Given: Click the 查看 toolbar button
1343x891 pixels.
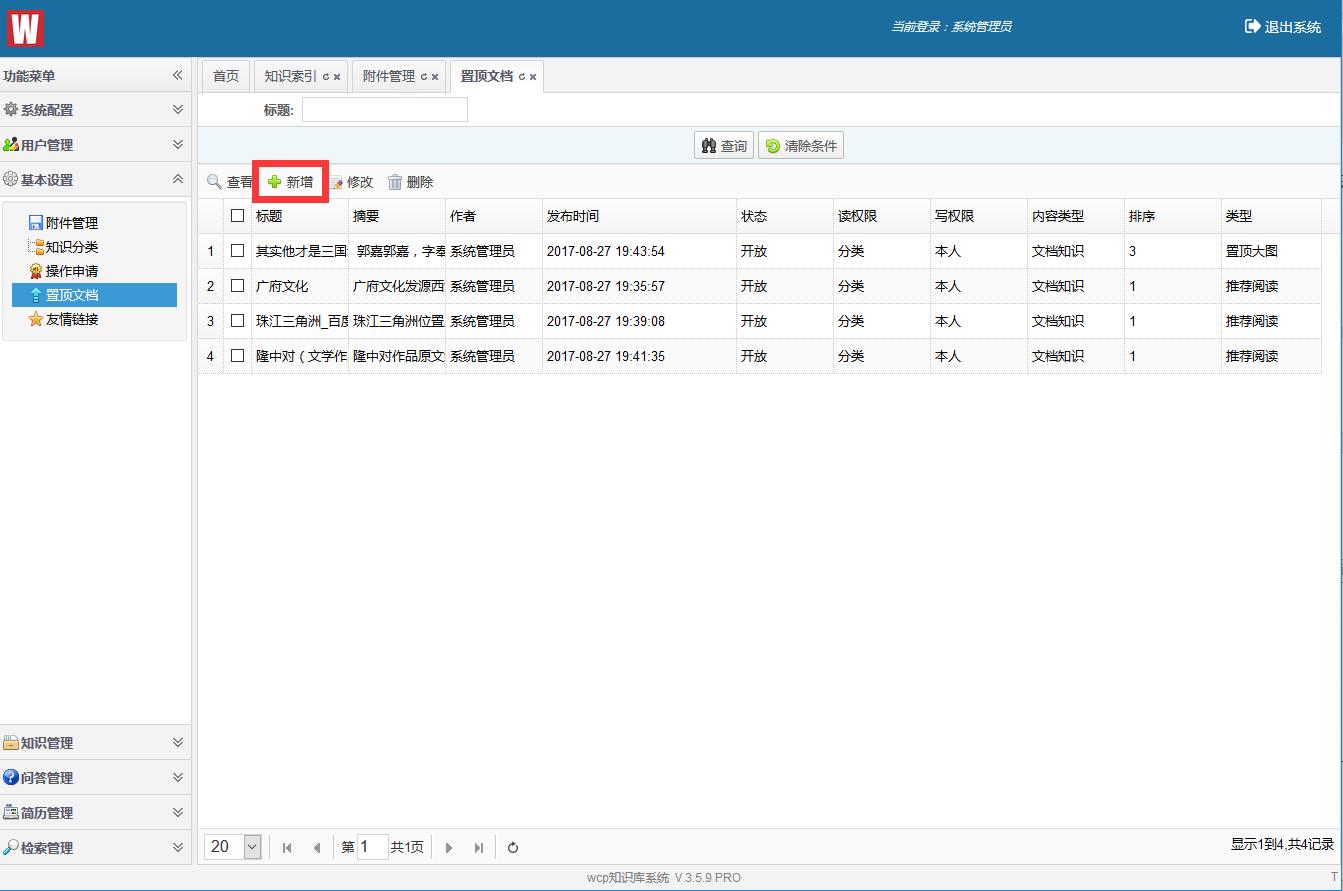Looking at the screenshot, I should pyautogui.click(x=230, y=182).
